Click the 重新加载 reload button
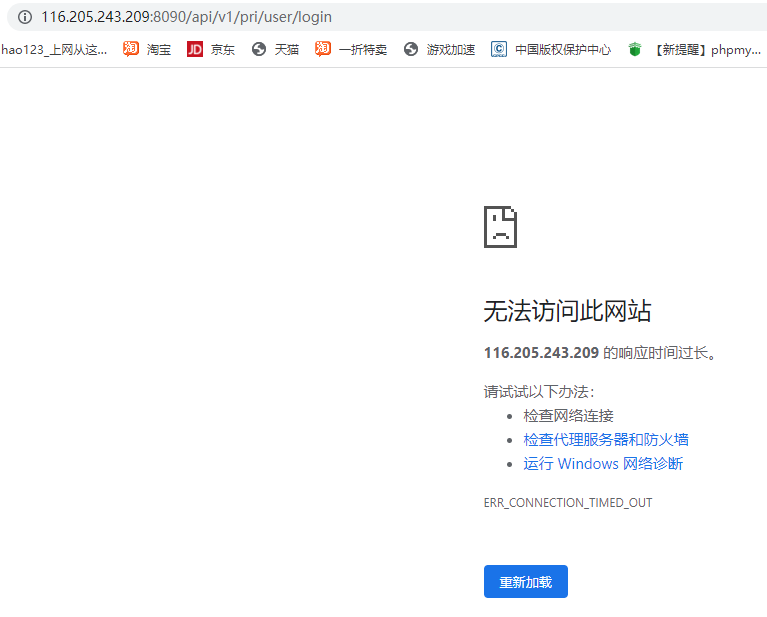This screenshot has width=767, height=617. 526,582
